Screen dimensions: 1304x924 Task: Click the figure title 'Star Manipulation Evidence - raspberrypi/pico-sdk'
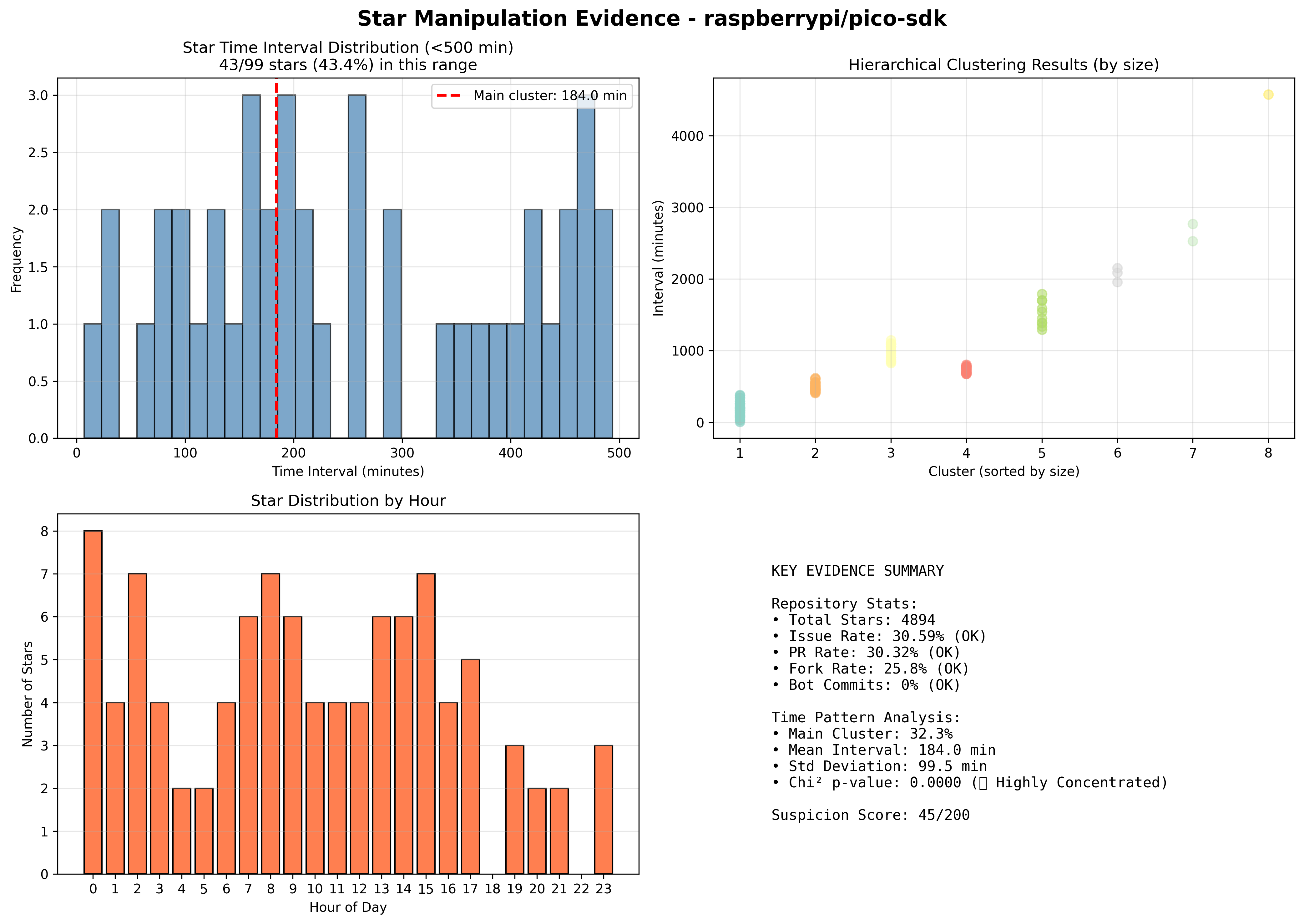coord(651,19)
